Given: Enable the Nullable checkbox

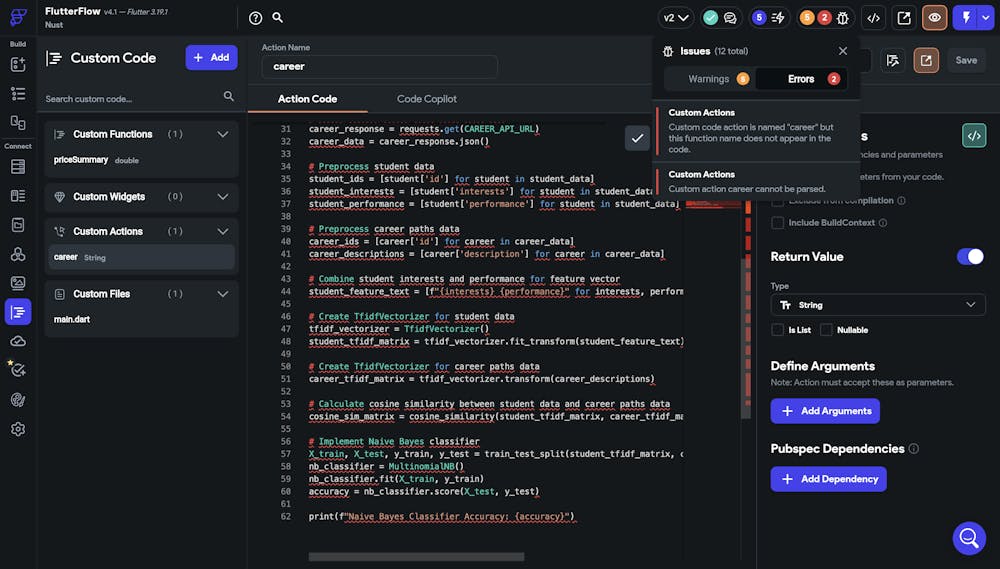Looking at the screenshot, I should (826, 330).
